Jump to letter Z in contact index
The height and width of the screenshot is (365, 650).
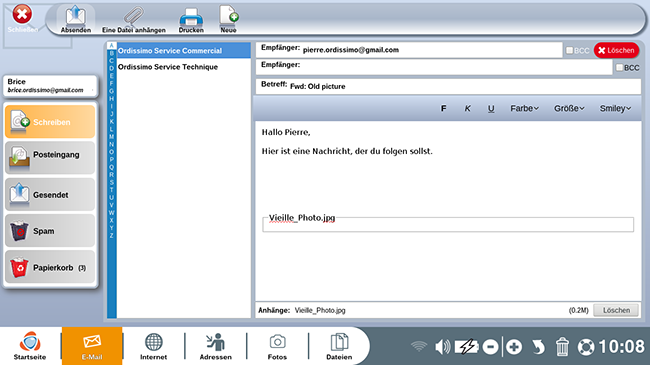click(x=111, y=235)
